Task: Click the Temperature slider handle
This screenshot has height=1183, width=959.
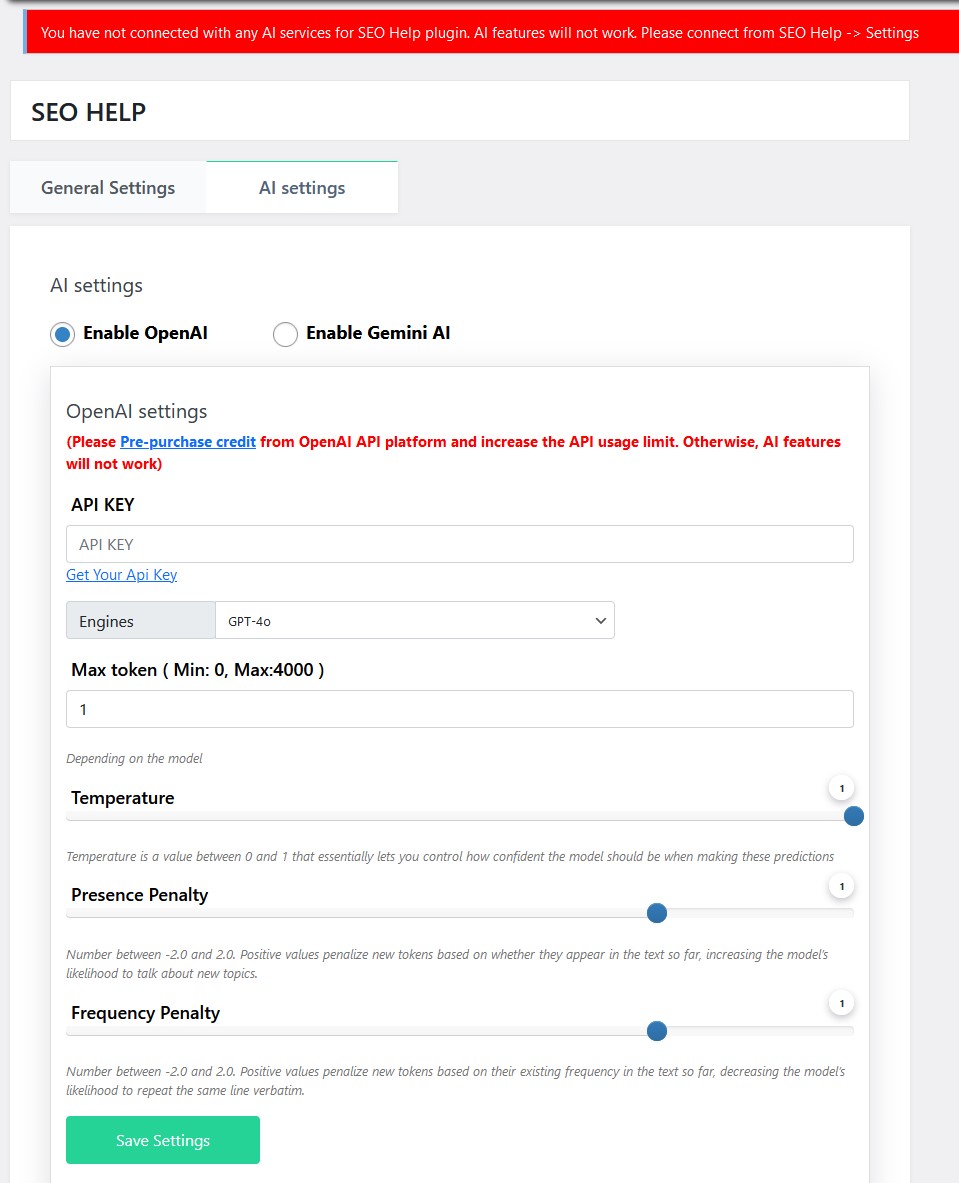Action: pyautogui.click(x=853, y=816)
